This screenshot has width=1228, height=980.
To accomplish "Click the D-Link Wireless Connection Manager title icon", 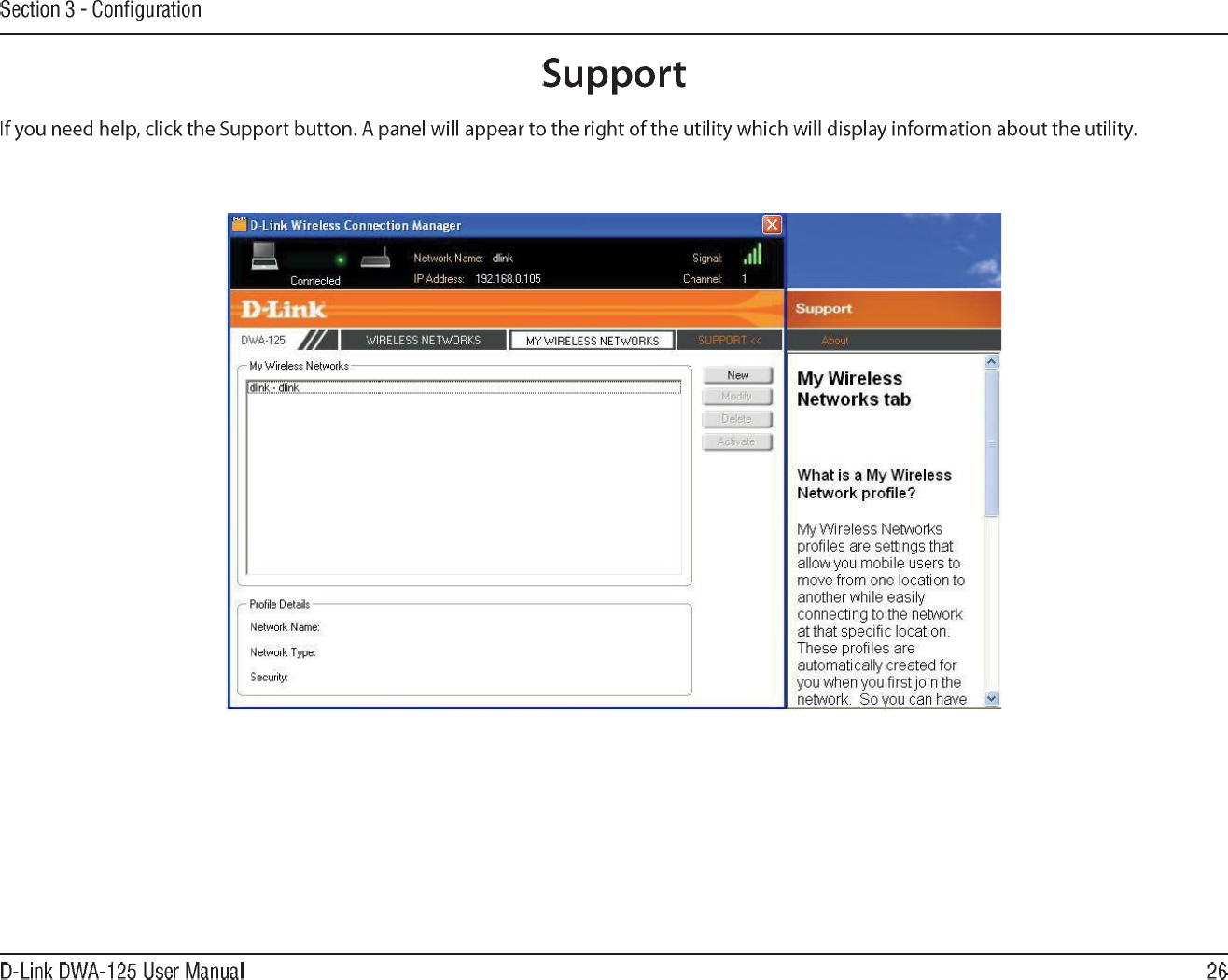I will (239, 225).
